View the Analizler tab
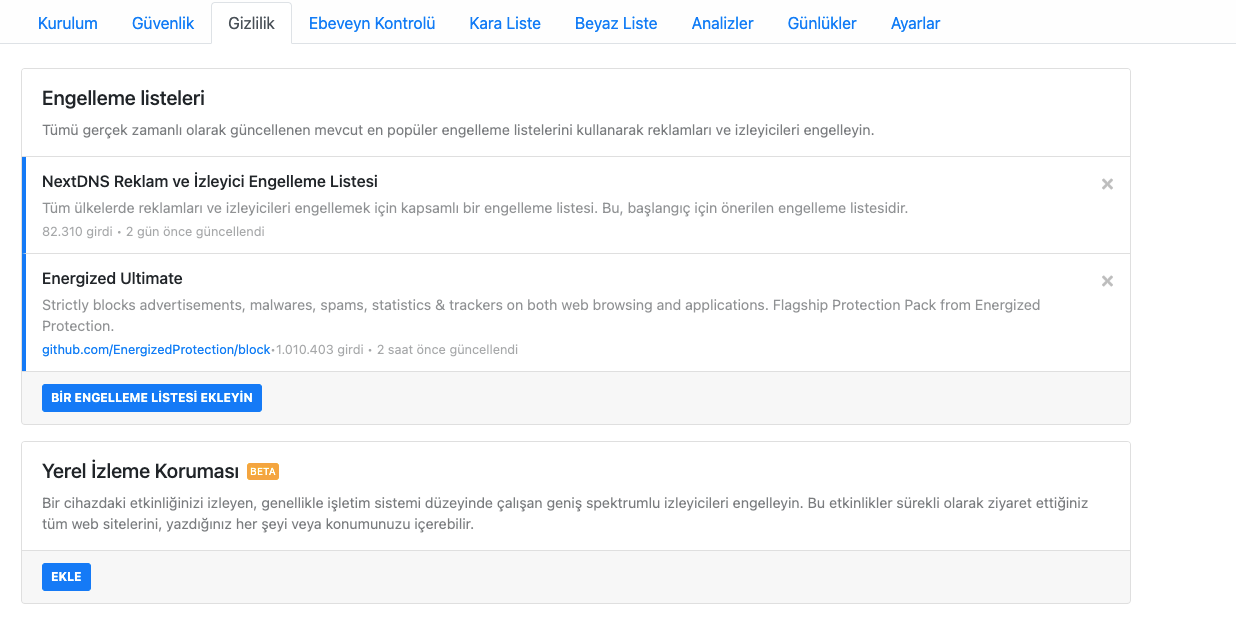Viewport: 1236px width, 618px height. tap(722, 23)
